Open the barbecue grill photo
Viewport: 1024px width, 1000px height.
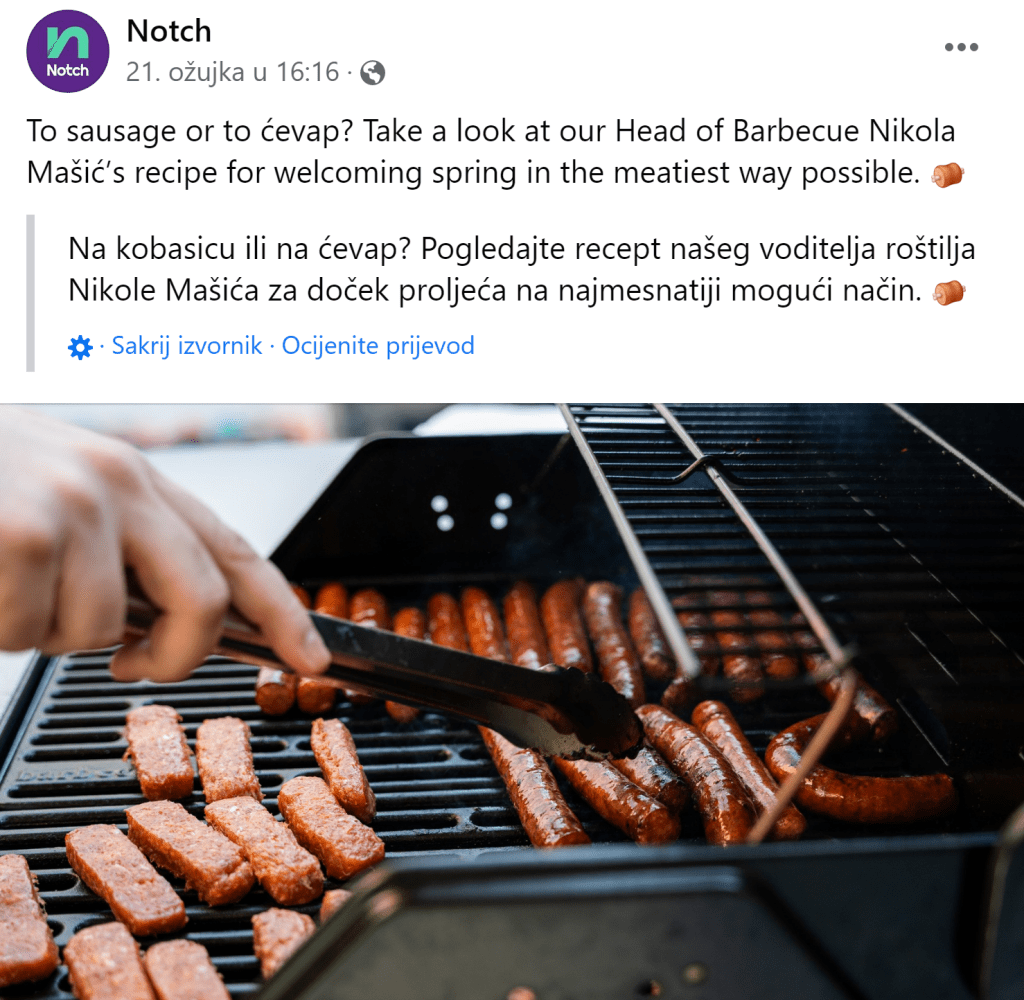click(x=512, y=702)
